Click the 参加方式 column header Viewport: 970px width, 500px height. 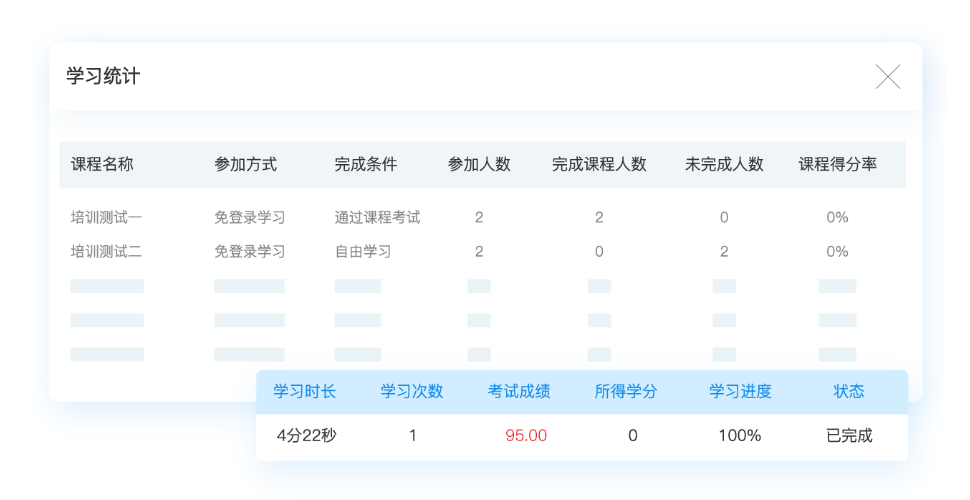(x=245, y=165)
